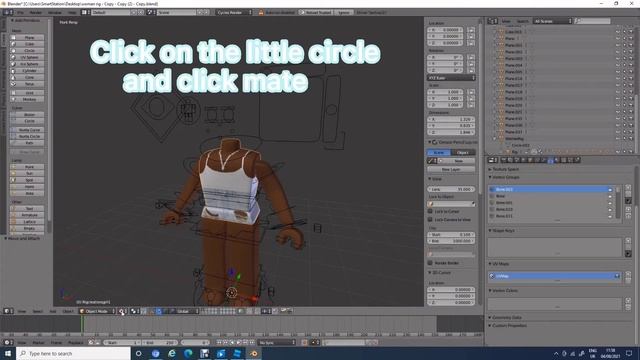Click the Lens focal length field

point(451,189)
